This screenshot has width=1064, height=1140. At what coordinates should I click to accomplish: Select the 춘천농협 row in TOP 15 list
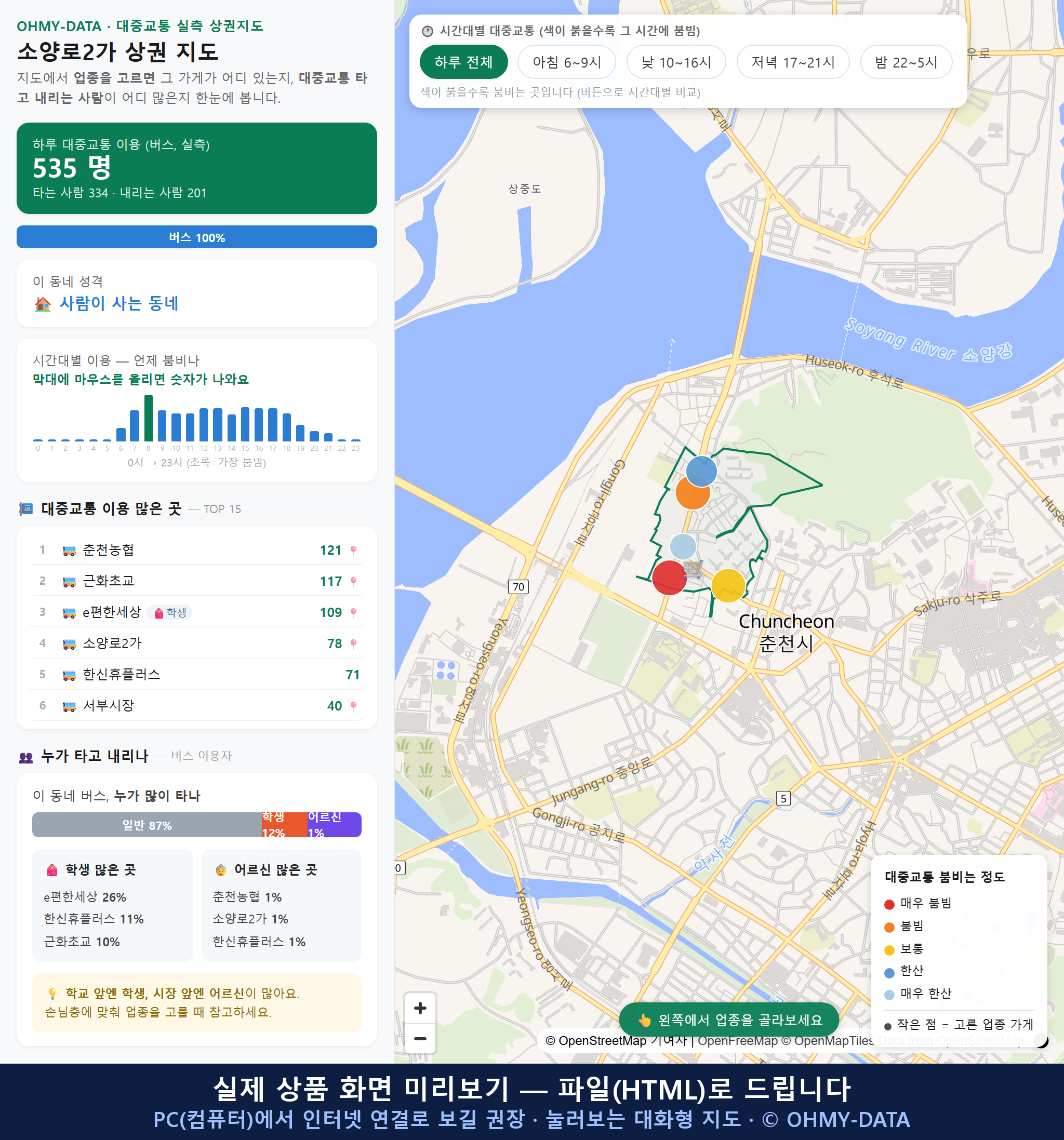[197, 550]
